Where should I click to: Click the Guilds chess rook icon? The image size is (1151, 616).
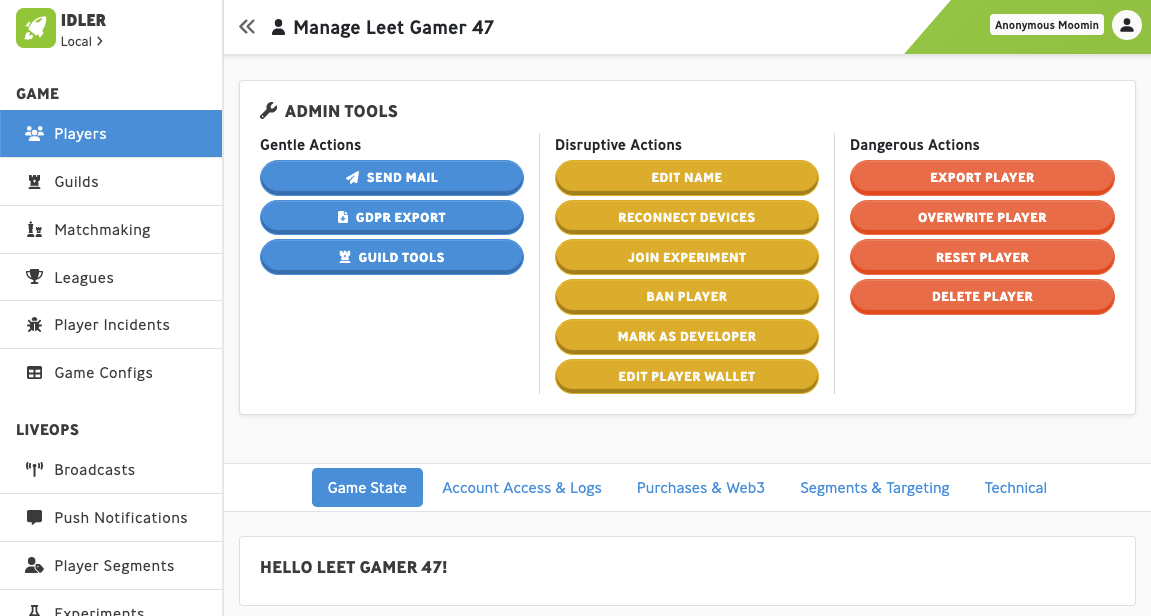click(35, 181)
